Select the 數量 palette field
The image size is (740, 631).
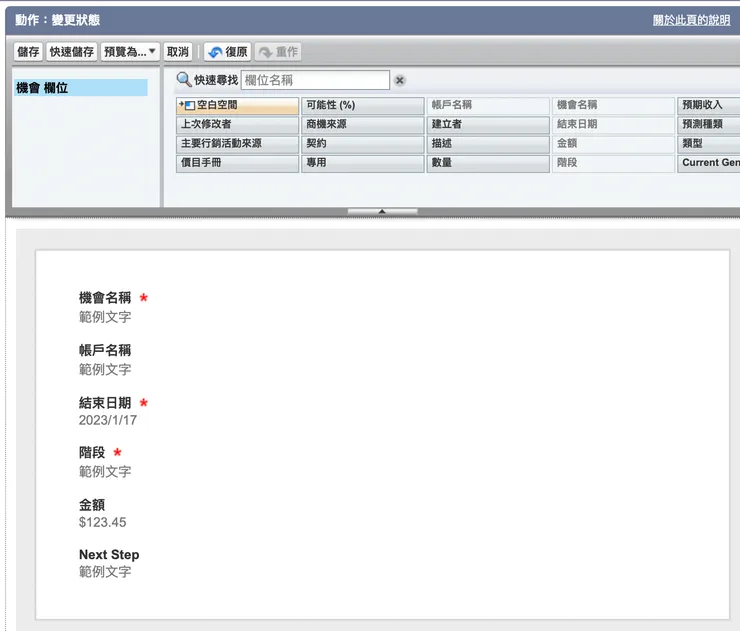click(488, 163)
